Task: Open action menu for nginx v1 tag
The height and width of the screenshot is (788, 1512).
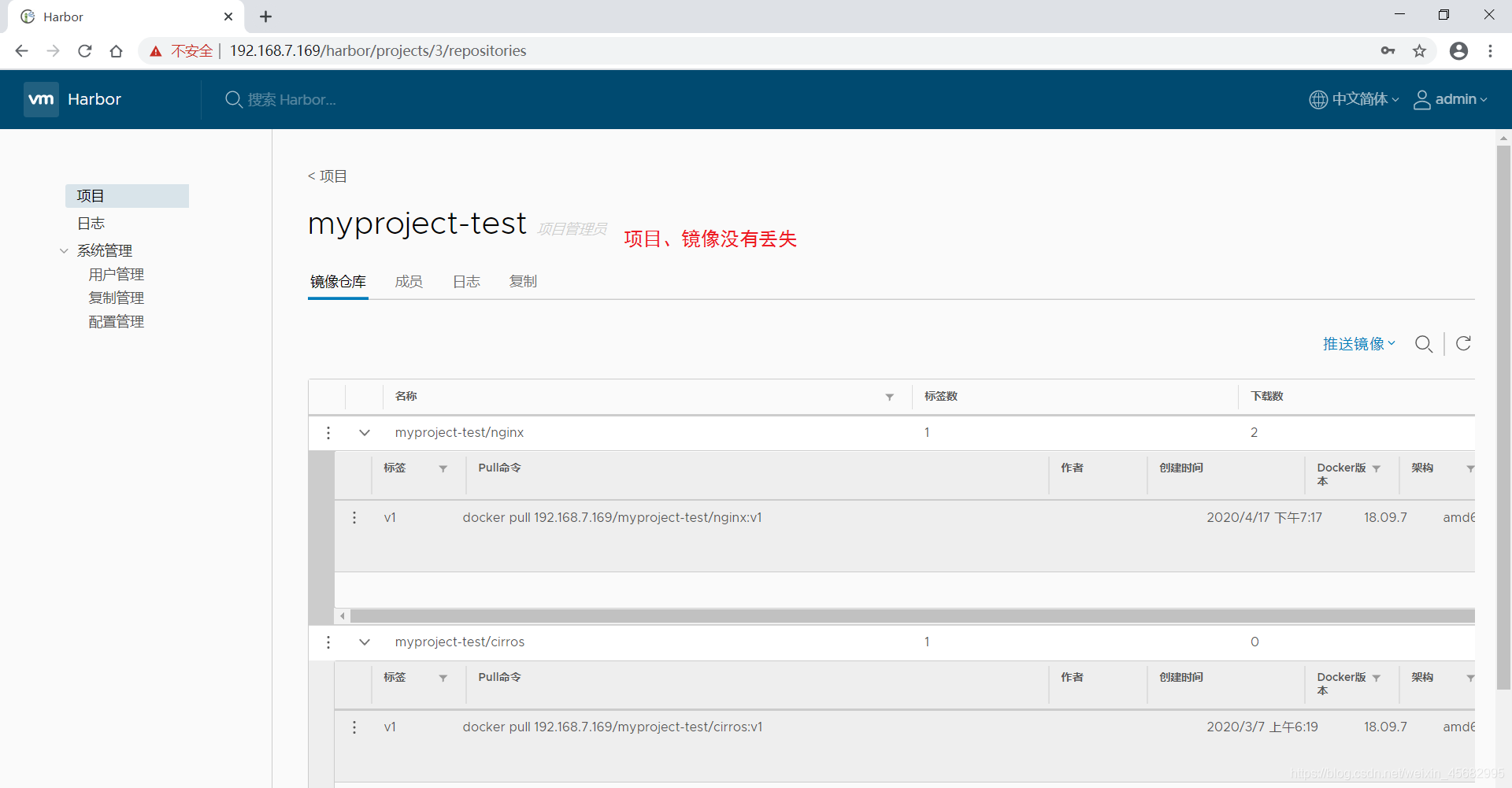Action: (354, 517)
